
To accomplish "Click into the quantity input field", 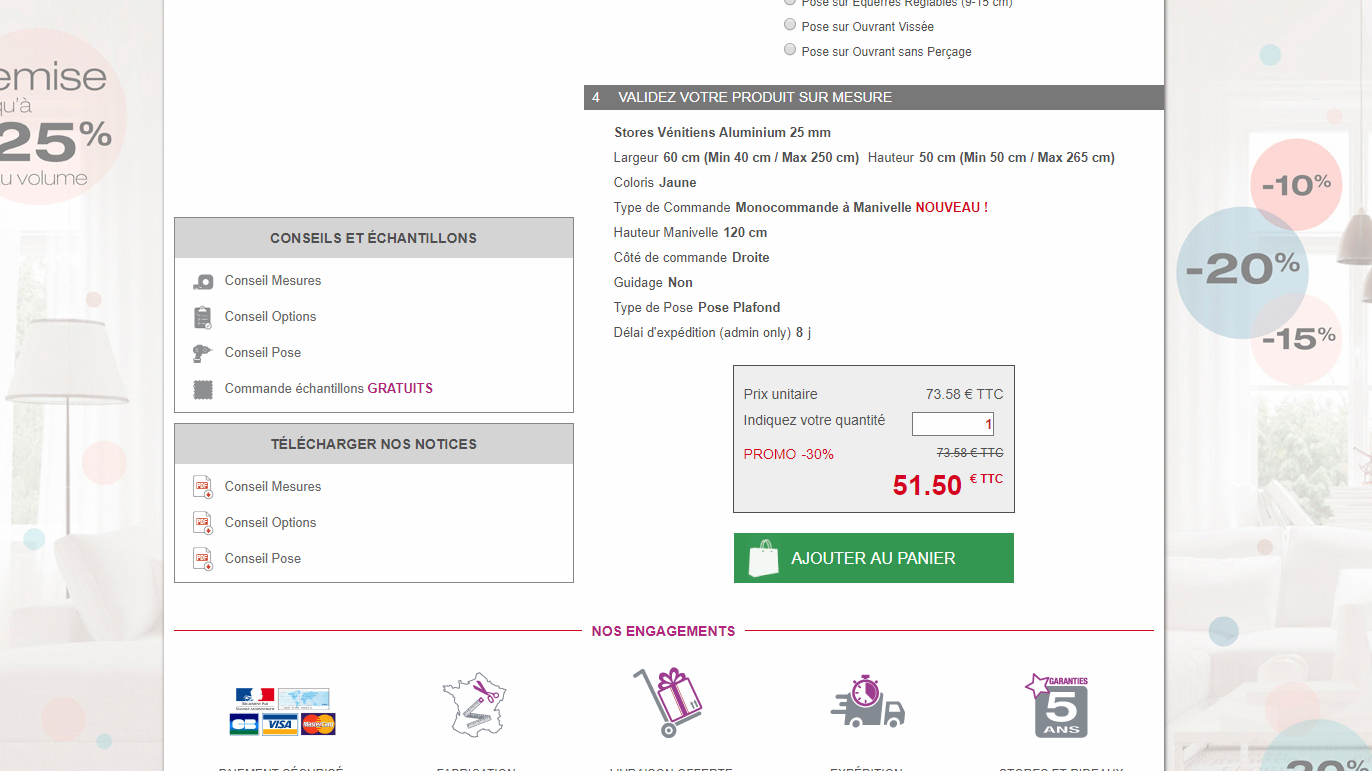I will click(952, 424).
